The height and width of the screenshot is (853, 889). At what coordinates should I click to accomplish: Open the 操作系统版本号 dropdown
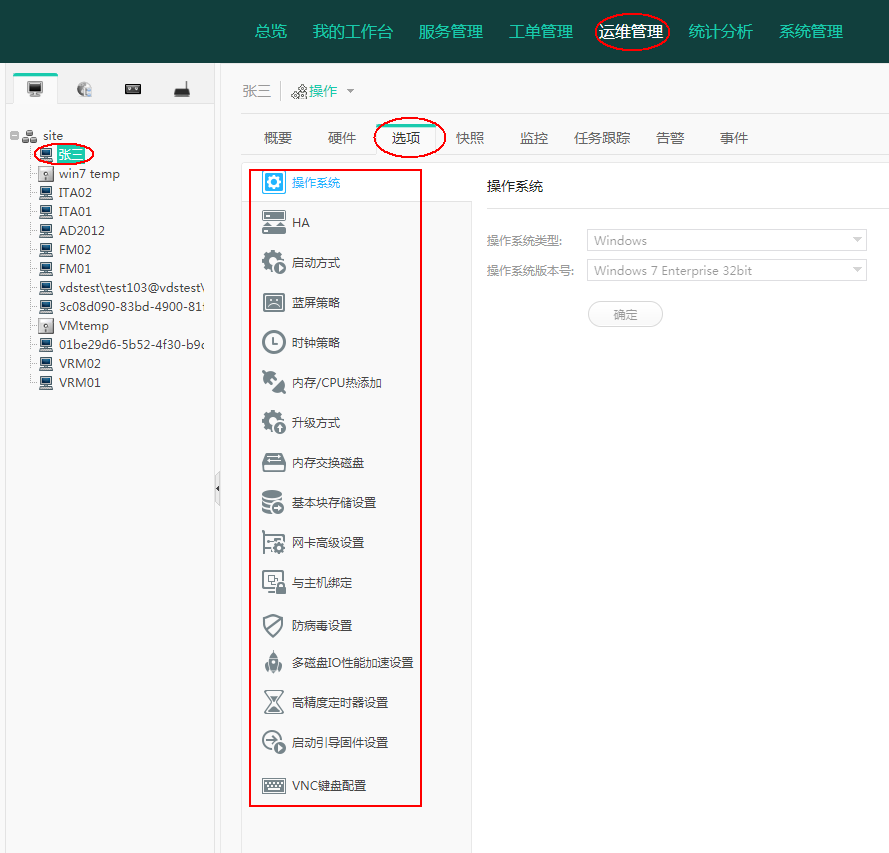click(x=726, y=270)
